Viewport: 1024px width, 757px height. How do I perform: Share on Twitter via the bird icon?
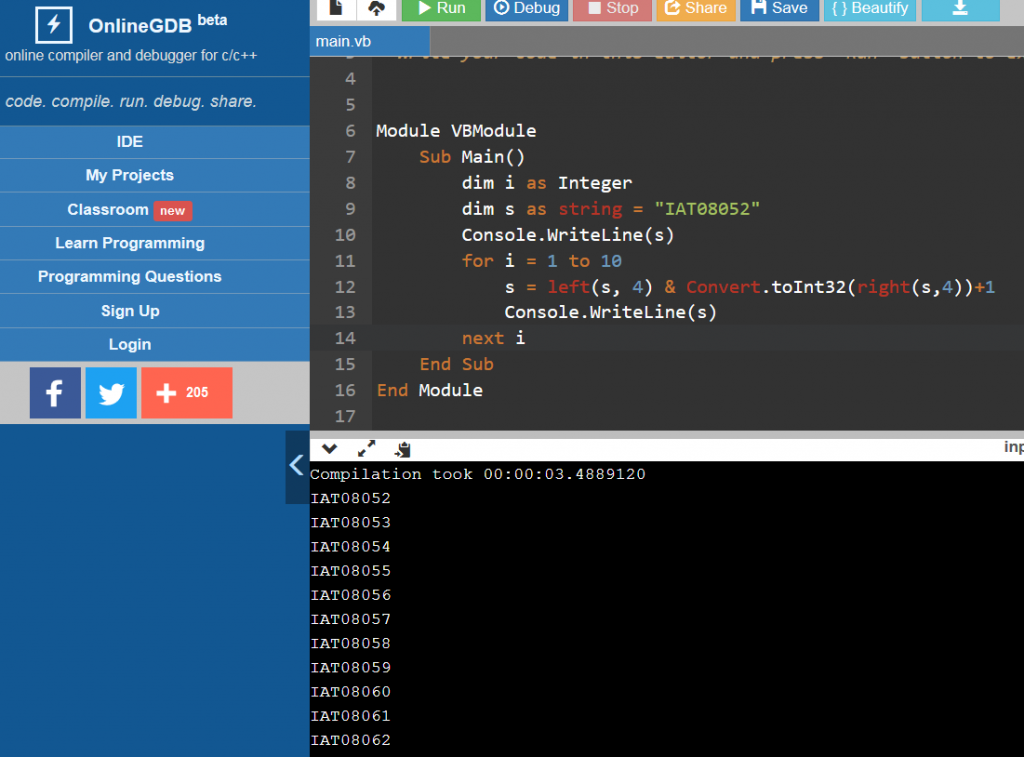tap(111, 393)
